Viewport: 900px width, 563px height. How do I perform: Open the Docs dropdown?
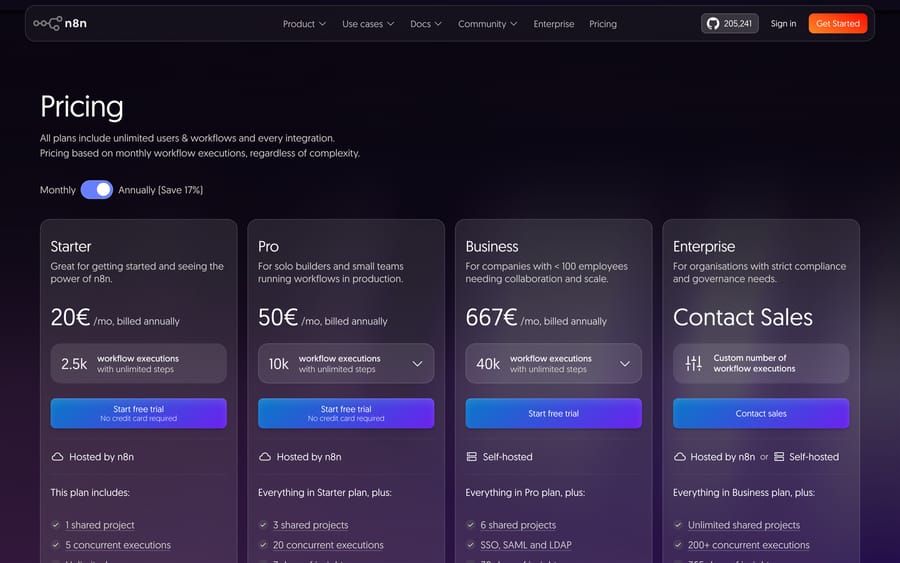click(425, 24)
